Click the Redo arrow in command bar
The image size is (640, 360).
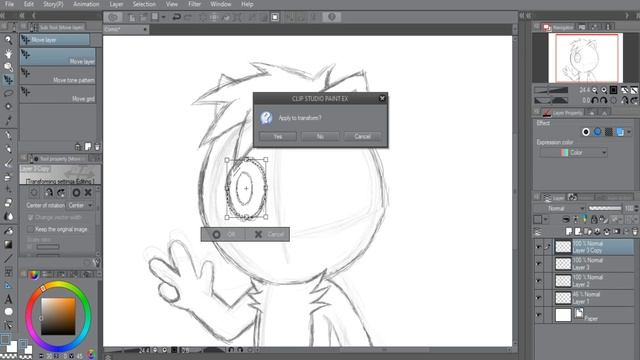pyautogui.click(x=188, y=17)
